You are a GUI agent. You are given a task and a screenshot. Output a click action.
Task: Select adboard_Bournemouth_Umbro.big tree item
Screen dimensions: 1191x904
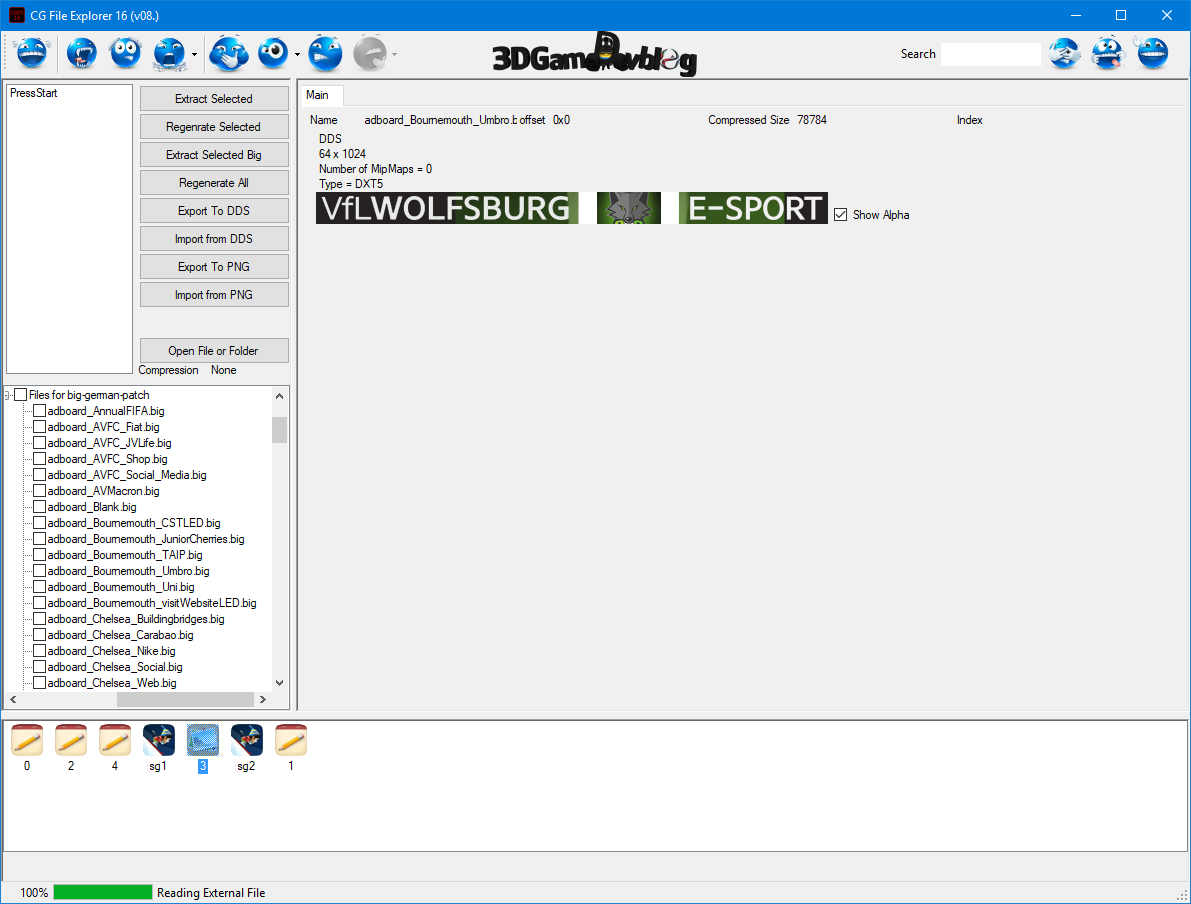(128, 571)
